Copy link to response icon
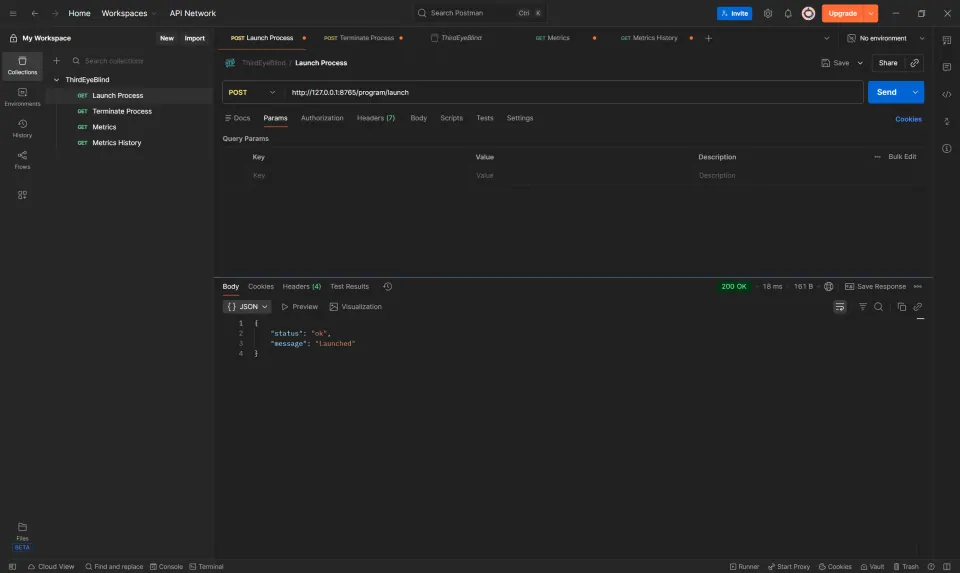The height and width of the screenshot is (573, 960). 918,307
